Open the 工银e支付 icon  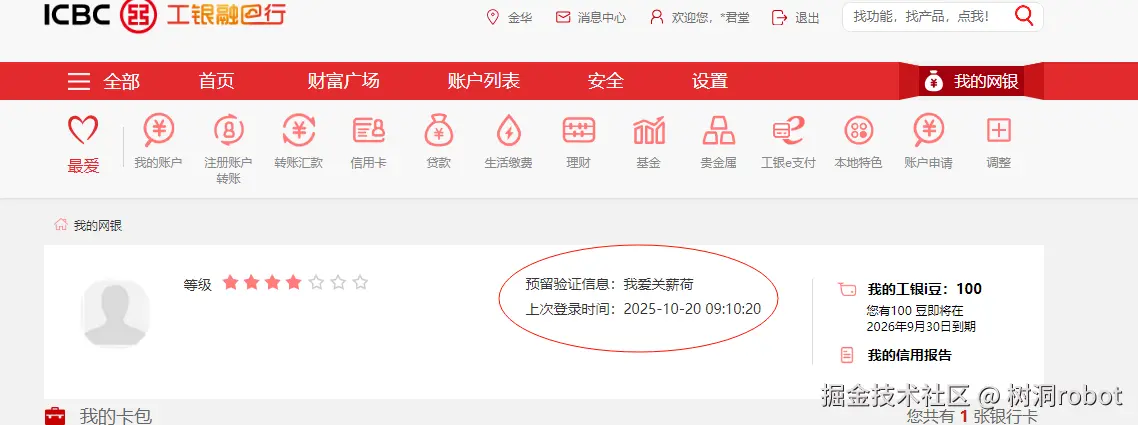788,131
